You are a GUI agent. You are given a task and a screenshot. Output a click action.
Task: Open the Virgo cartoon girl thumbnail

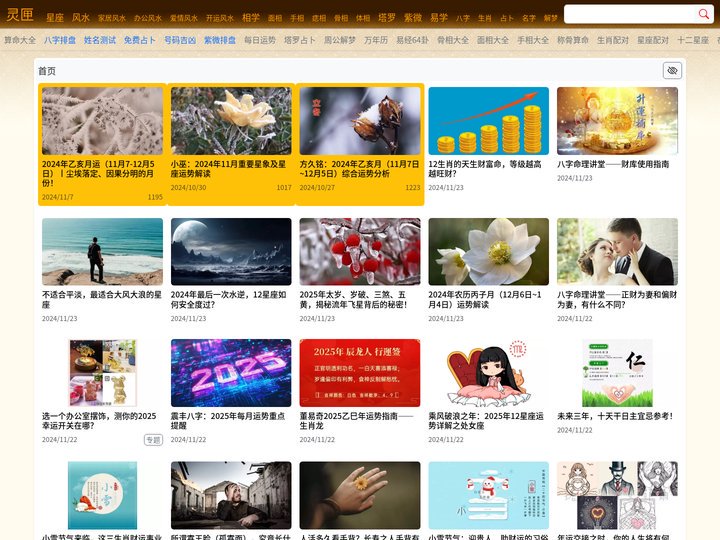tap(489, 373)
